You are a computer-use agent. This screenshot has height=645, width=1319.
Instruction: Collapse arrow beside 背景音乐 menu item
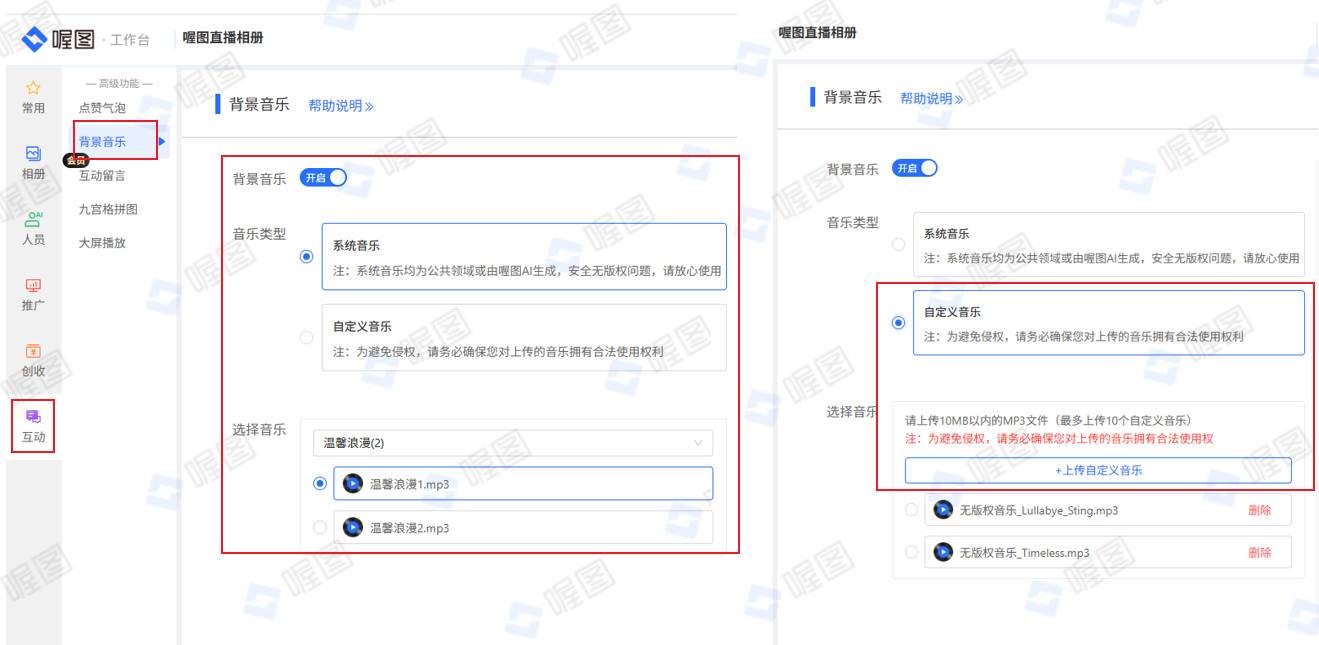pyautogui.click(x=162, y=142)
